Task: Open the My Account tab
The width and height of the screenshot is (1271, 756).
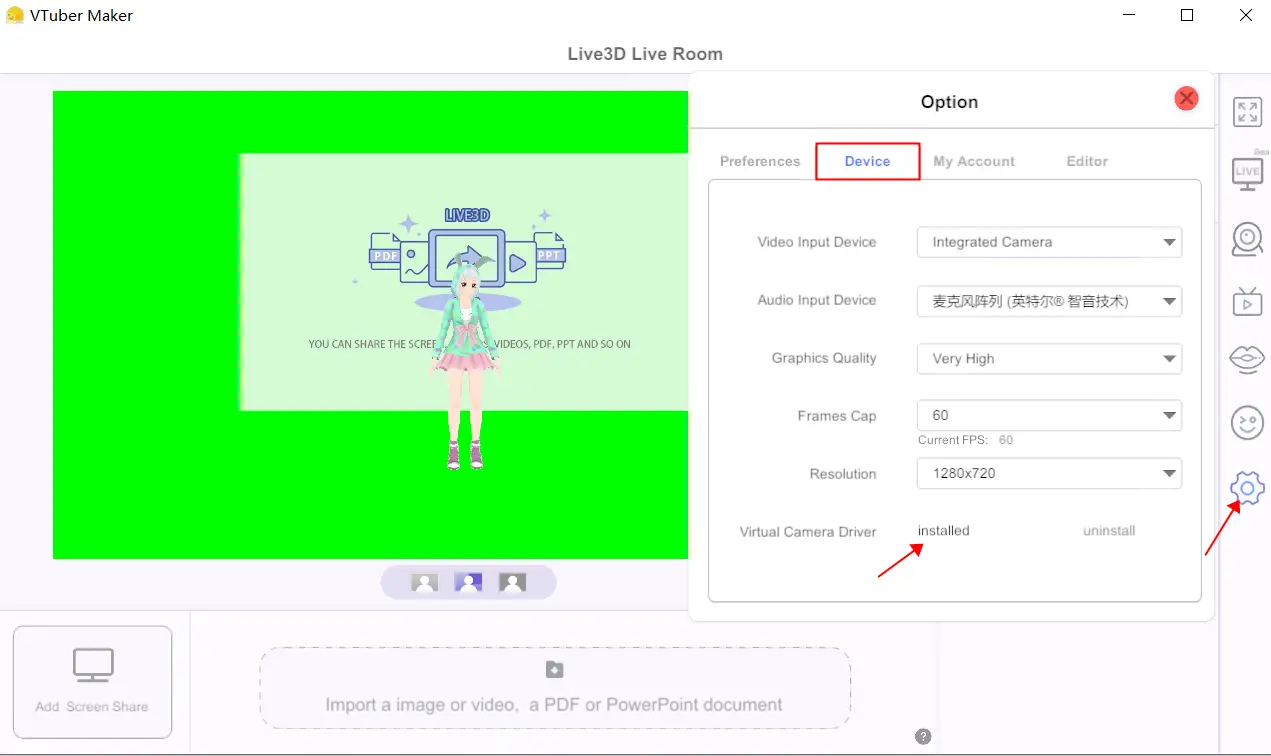Action: coord(974,161)
